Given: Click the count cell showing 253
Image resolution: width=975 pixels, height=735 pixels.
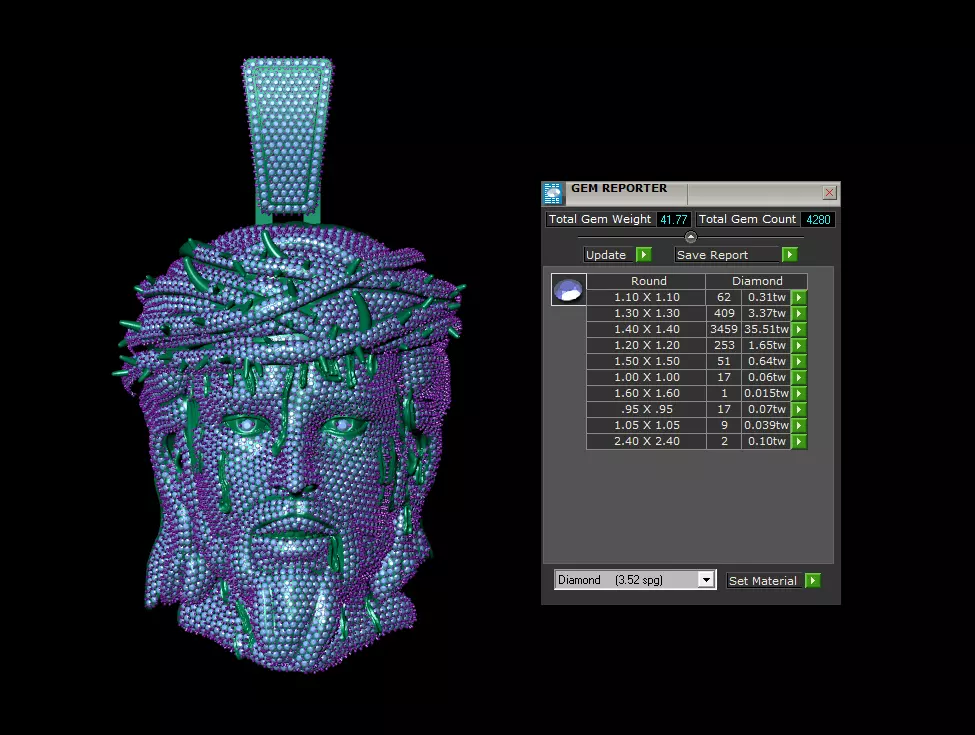Looking at the screenshot, I should pos(724,345).
